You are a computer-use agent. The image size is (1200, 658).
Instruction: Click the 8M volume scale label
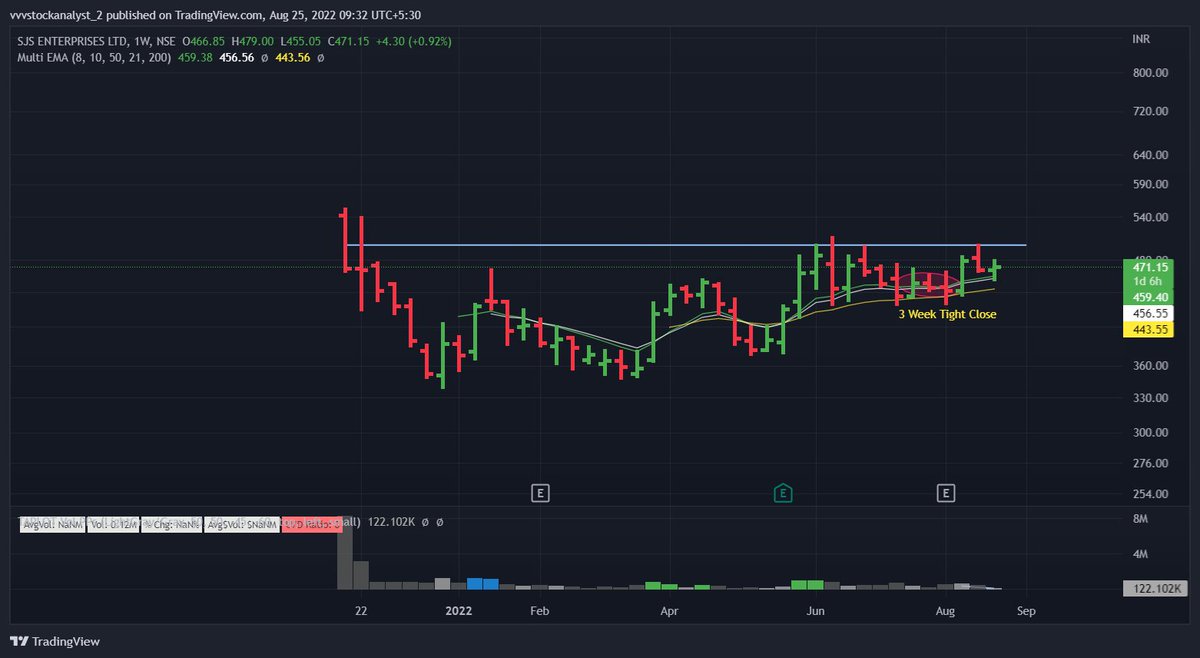[1142, 518]
